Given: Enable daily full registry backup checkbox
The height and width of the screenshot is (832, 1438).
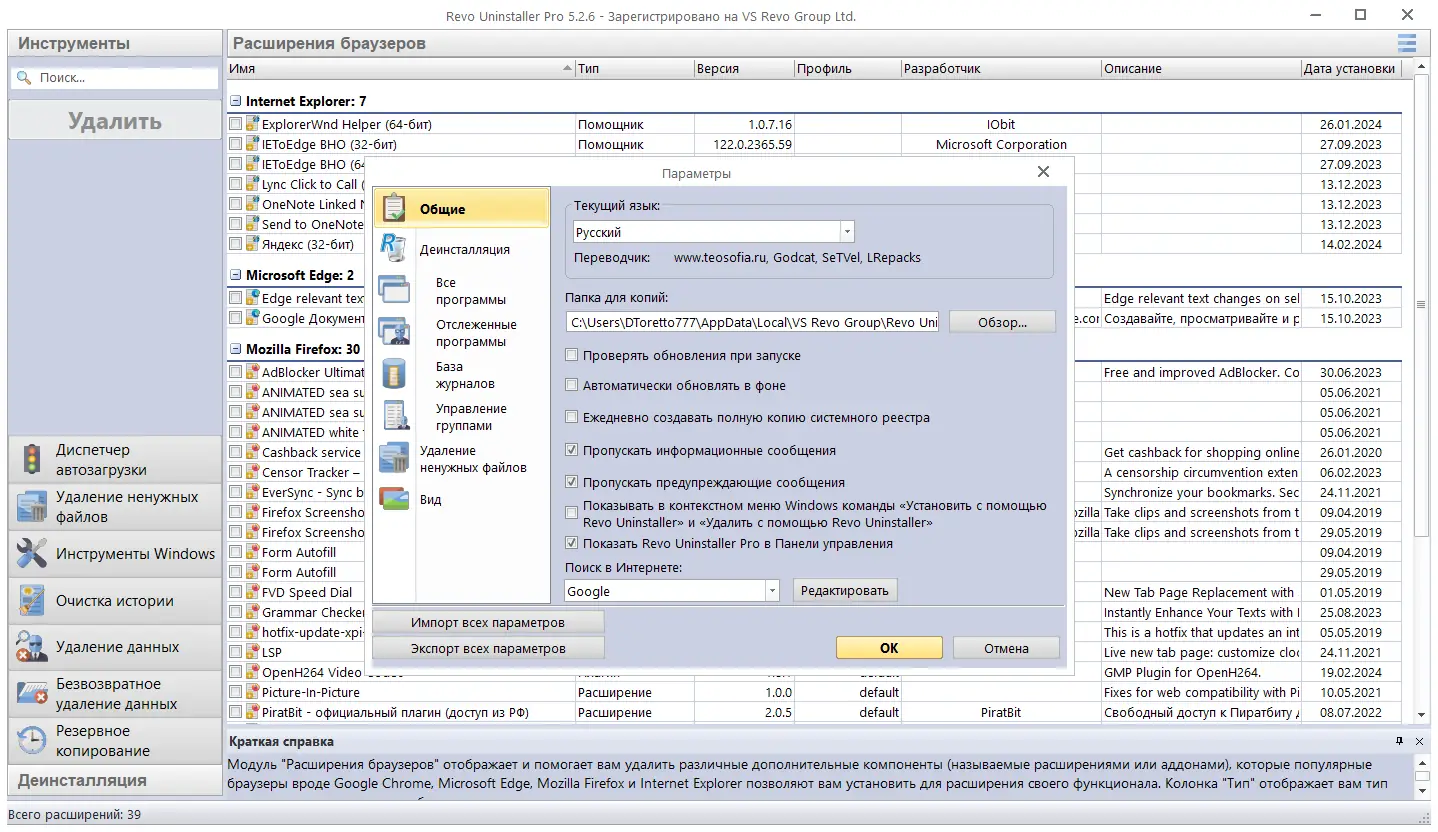Looking at the screenshot, I should pyautogui.click(x=572, y=417).
